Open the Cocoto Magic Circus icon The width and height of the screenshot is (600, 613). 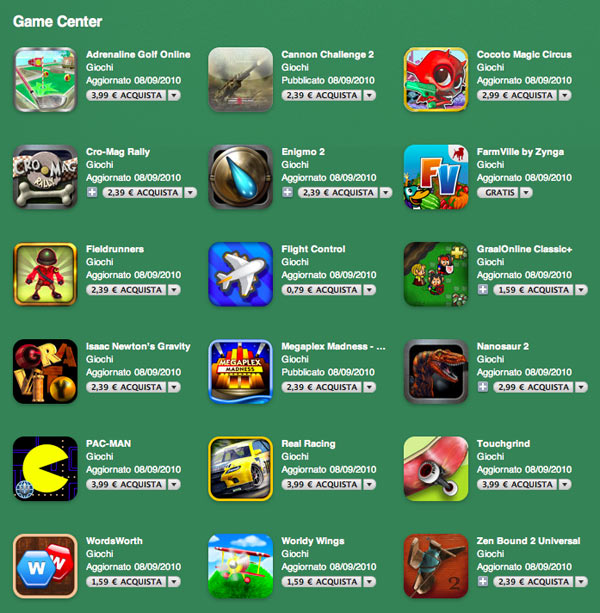pos(436,80)
